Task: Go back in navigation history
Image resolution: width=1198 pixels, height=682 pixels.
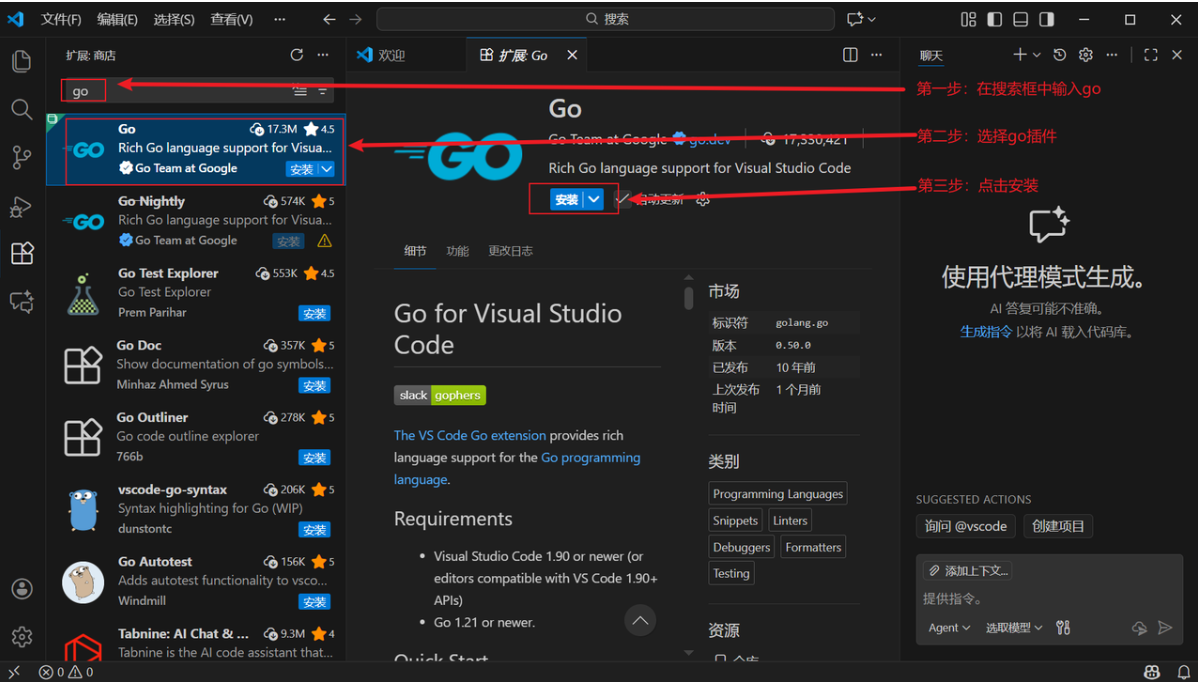Action: tap(329, 19)
